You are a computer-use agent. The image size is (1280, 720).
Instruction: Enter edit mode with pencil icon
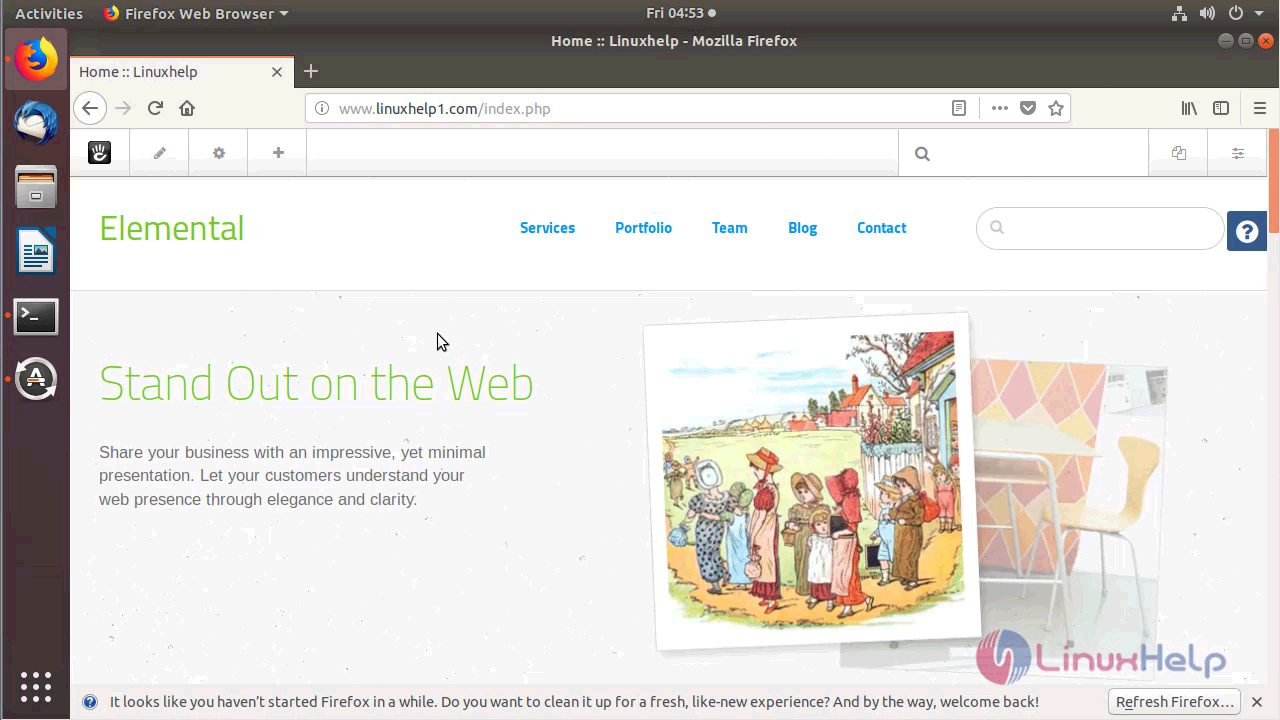(159, 153)
